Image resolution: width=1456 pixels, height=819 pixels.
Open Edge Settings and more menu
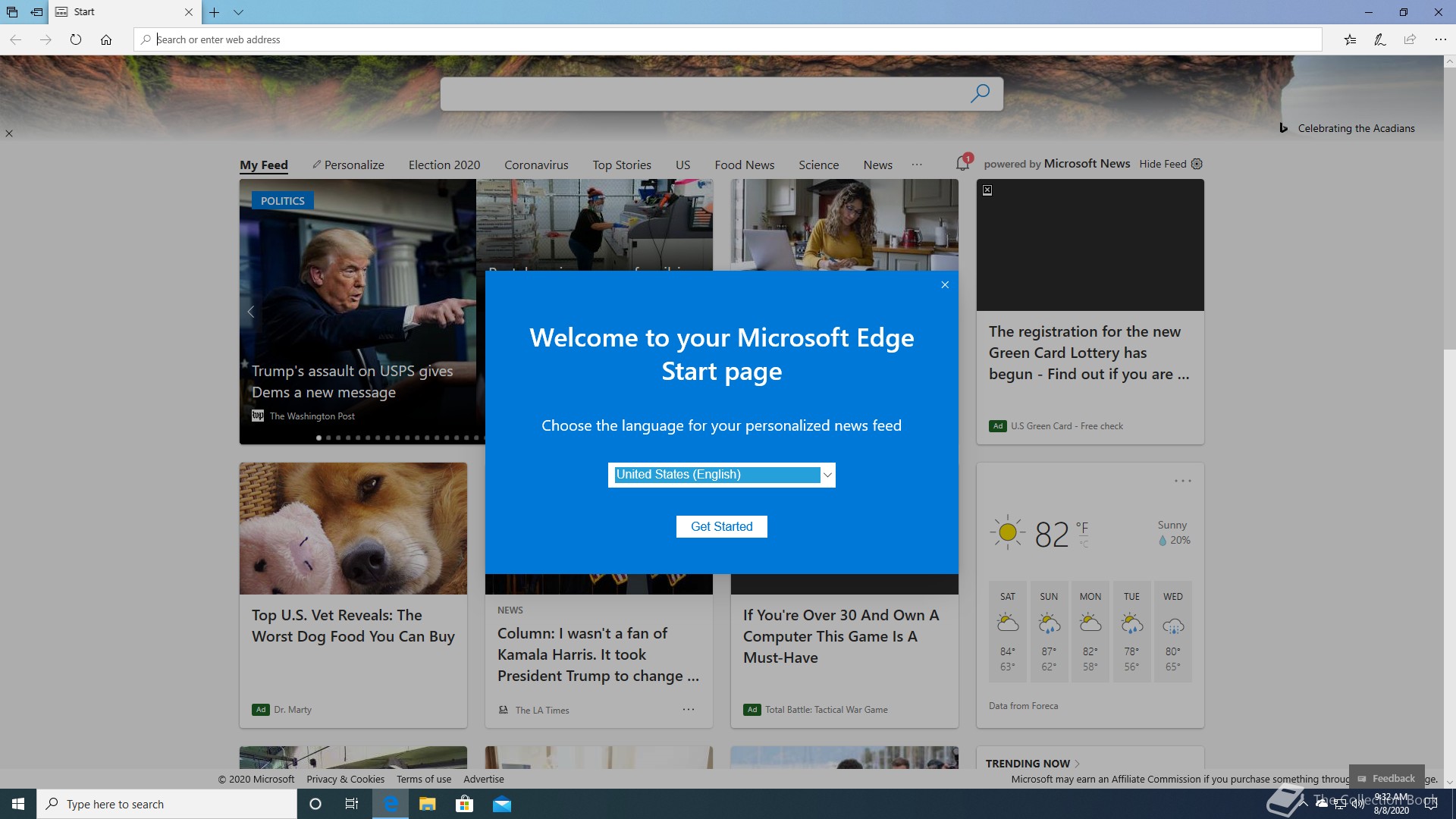[1440, 39]
